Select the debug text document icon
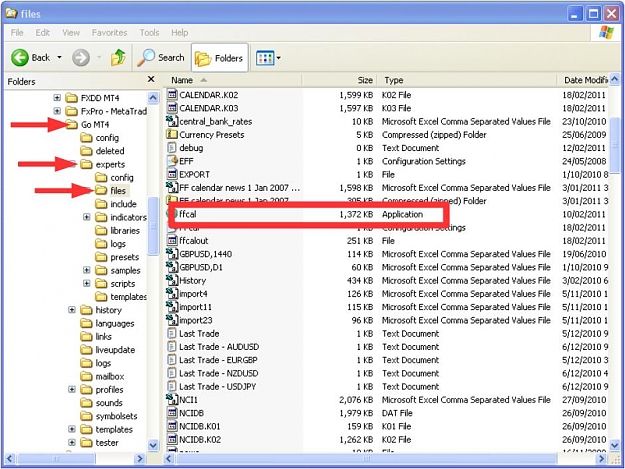The width and height of the screenshot is (625, 469). pos(172,148)
